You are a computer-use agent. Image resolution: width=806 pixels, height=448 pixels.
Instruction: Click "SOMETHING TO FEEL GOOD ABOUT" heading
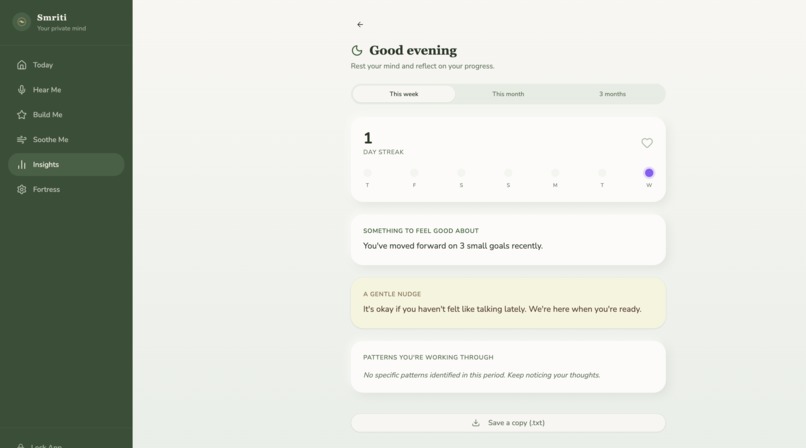[420, 231]
